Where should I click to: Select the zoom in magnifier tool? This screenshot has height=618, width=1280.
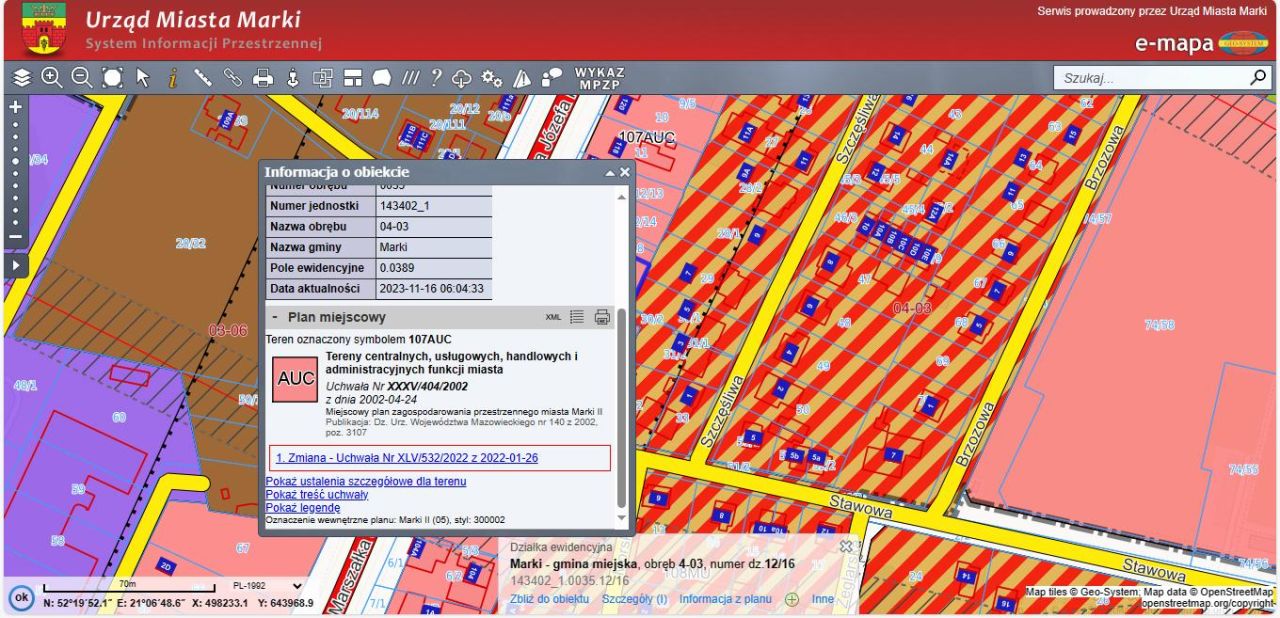(x=51, y=77)
